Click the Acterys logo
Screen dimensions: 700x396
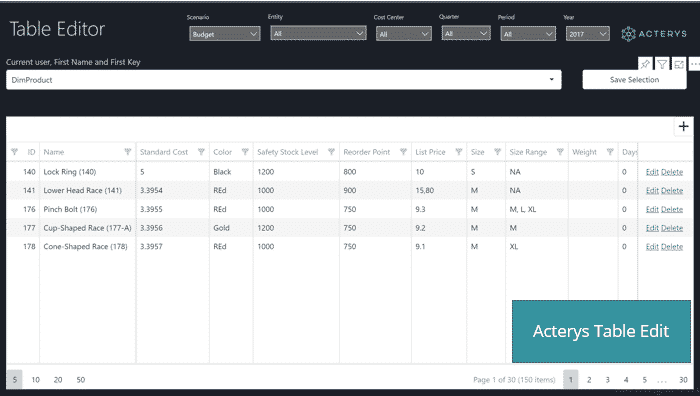tap(654, 34)
